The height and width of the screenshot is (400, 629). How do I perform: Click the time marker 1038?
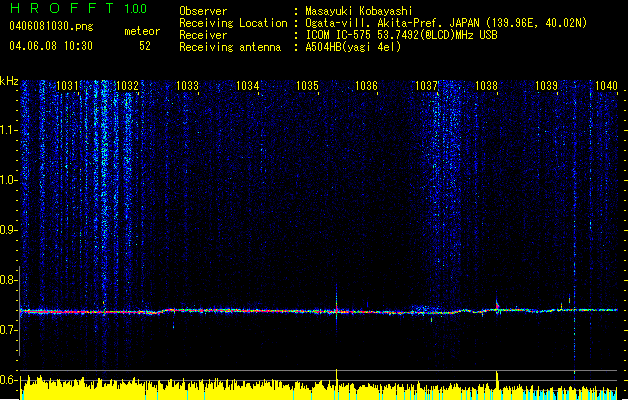486,86
